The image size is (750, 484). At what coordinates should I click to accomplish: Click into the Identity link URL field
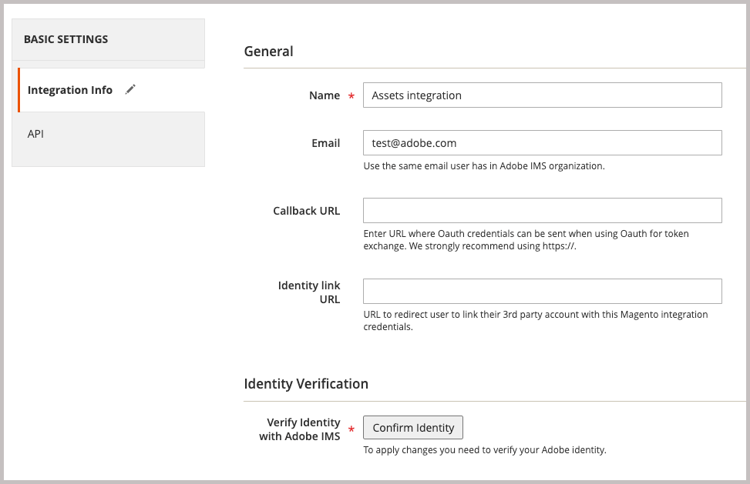pyautogui.click(x=542, y=291)
